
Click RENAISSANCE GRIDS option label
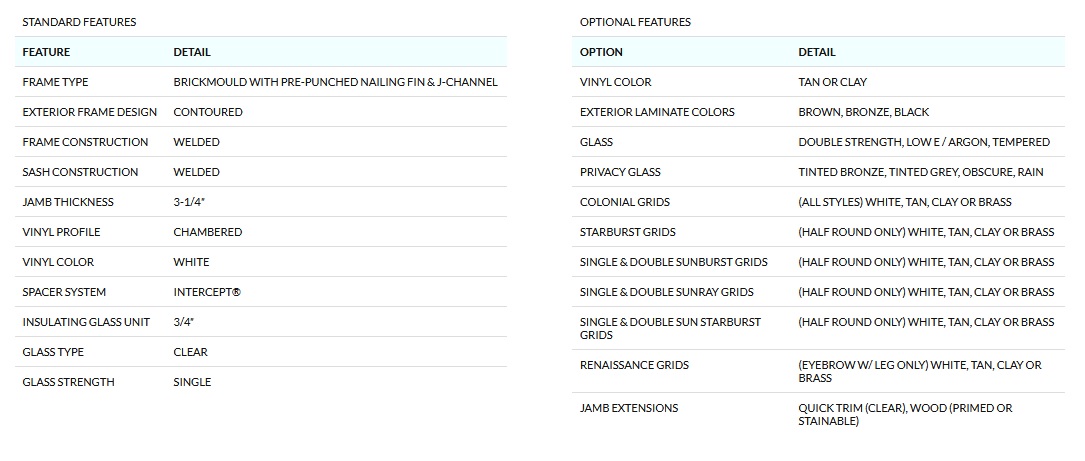pyautogui.click(x=634, y=365)
